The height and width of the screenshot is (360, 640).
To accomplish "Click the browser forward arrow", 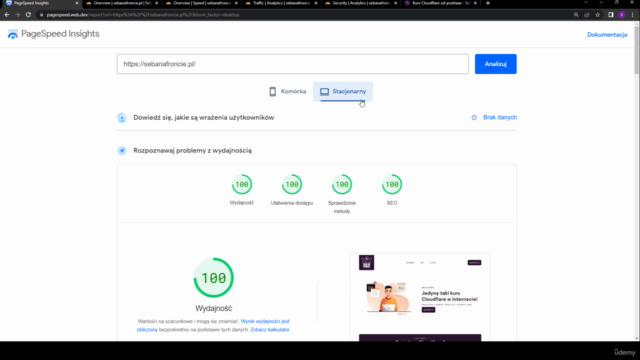I will (x=18, y=15).
